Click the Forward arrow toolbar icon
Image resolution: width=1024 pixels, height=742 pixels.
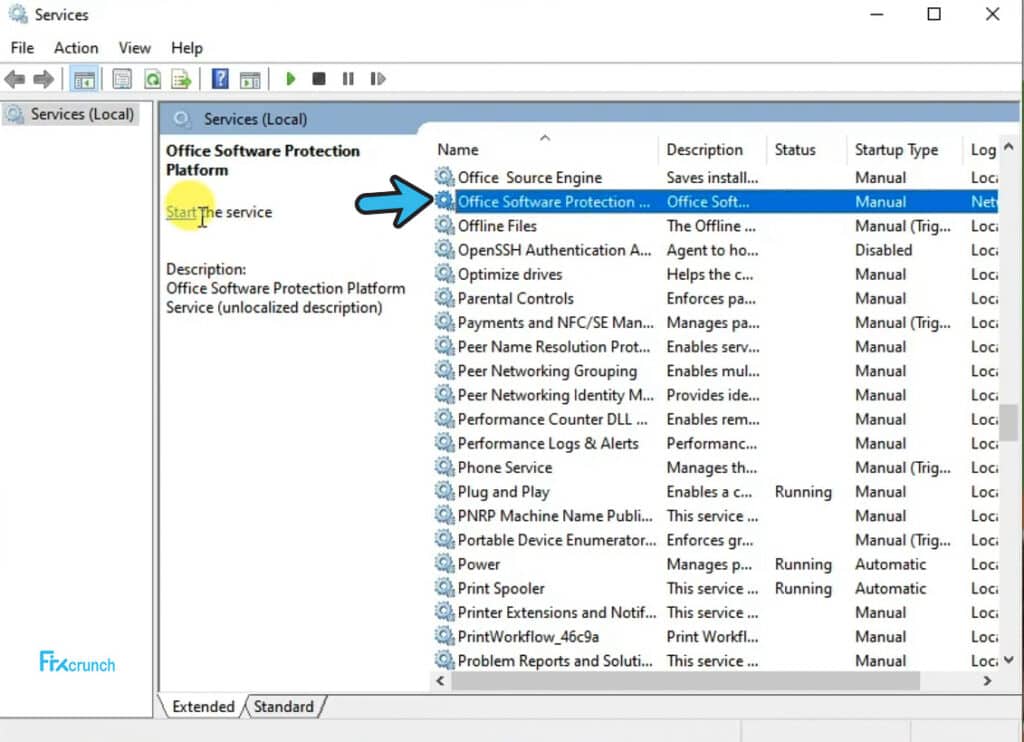pos(43,80)
